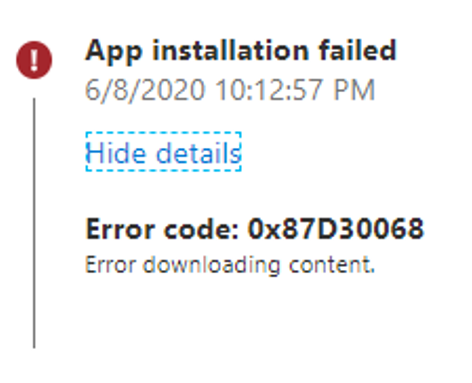Click the word 'installation' in heading
This screenshot has width=472, height=383.
[x=230, y=50]
